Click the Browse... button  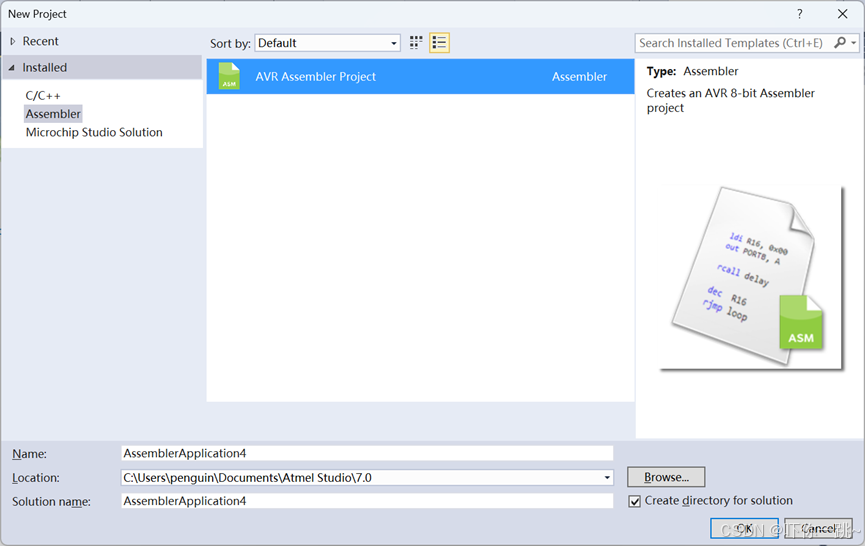[x=666, y=477]
